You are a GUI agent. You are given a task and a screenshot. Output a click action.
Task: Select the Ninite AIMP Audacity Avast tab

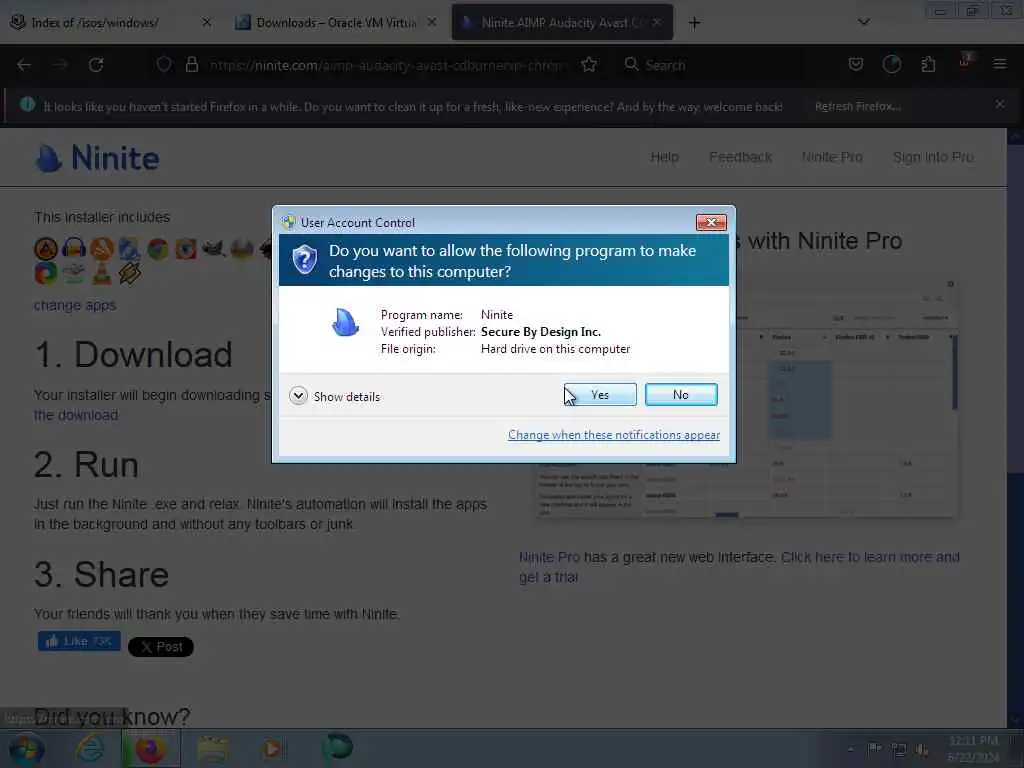tap(562, 22)
